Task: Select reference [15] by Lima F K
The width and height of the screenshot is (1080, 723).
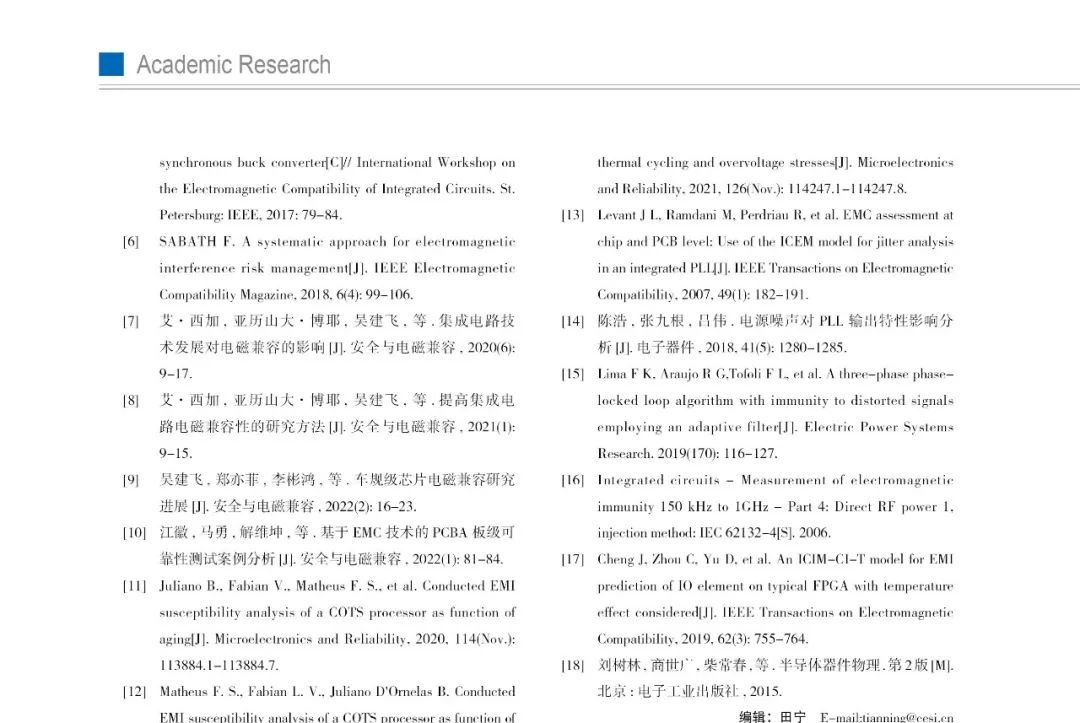Action: pyautogui.click(x=572, y=374)
